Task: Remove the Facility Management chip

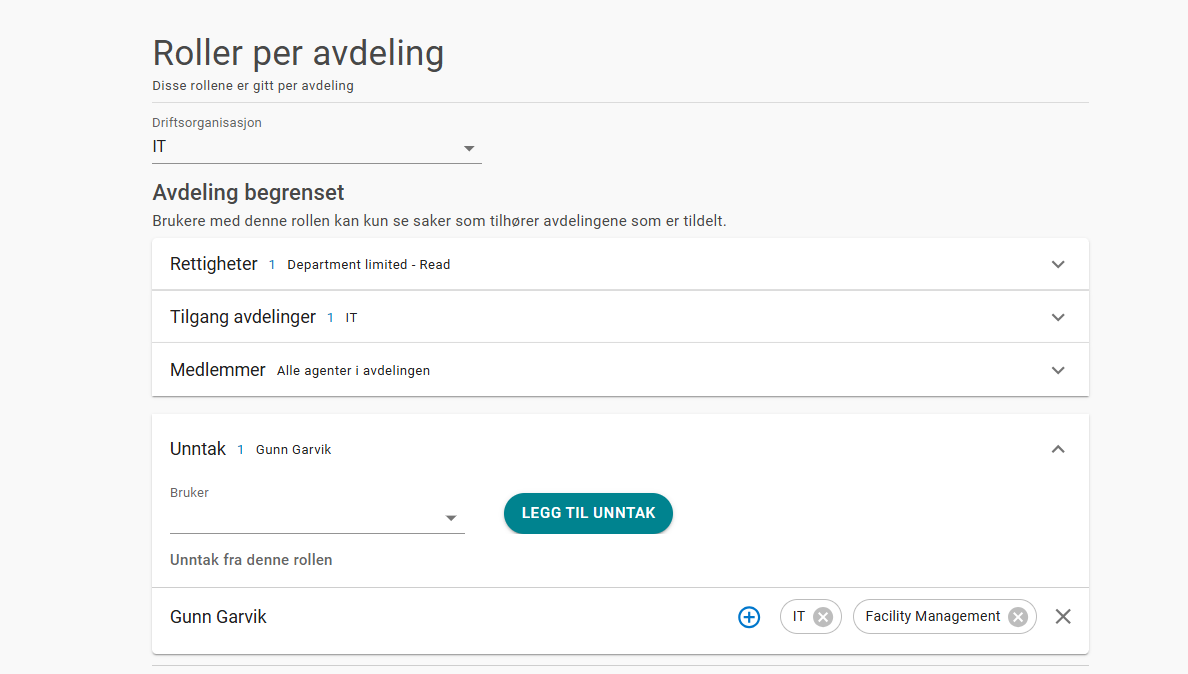Action: click(1018, 617)
